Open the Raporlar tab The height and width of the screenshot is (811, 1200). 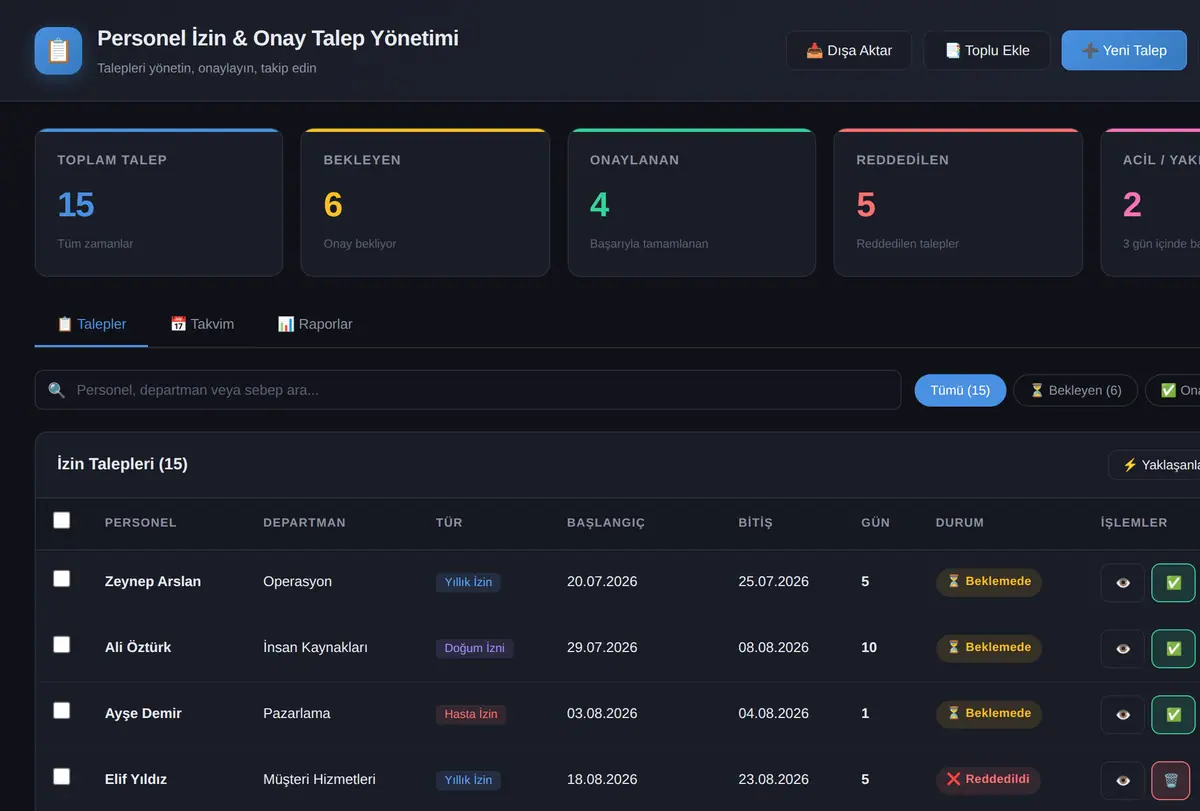tap(315, 324)
